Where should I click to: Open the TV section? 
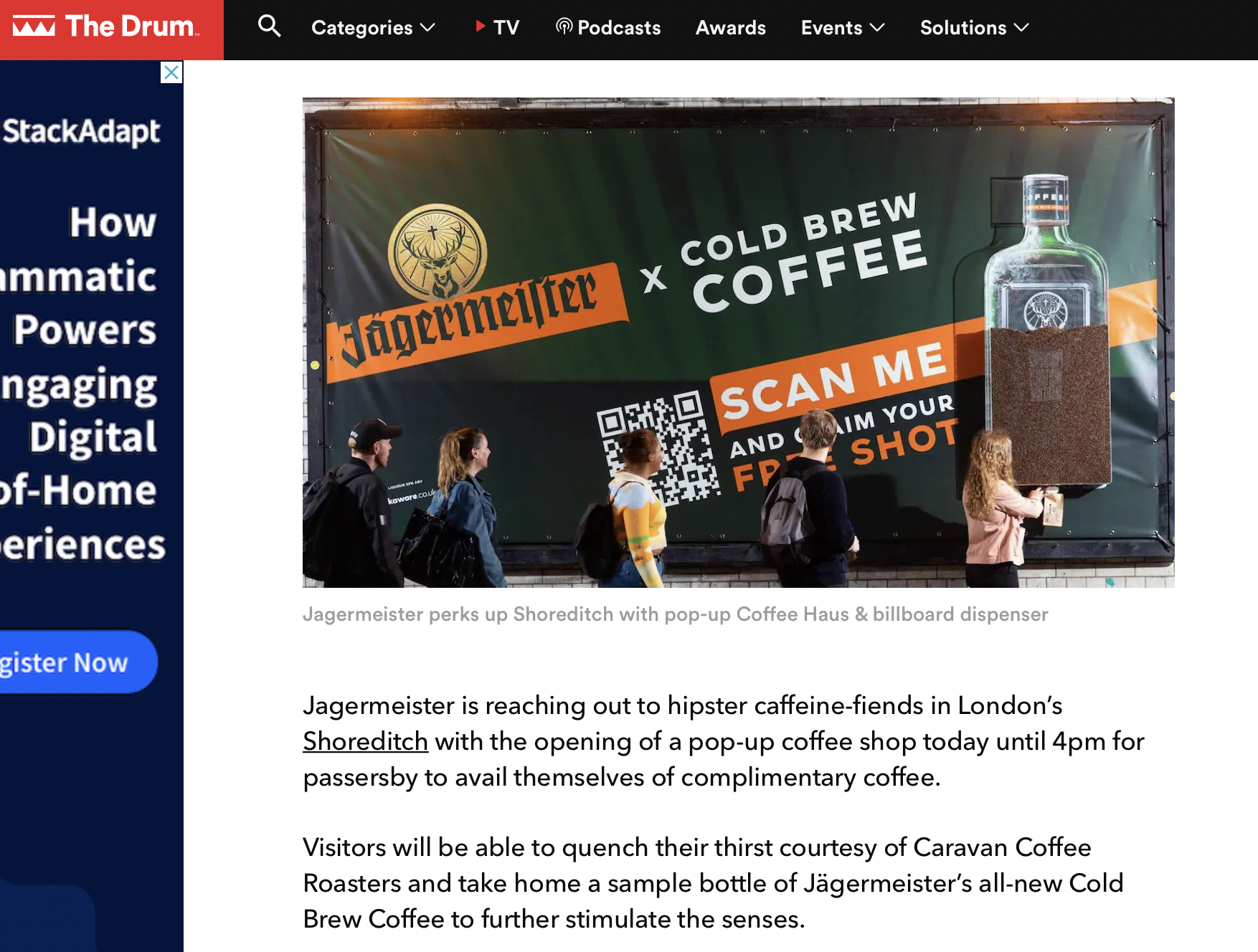(x=497, y=28)
